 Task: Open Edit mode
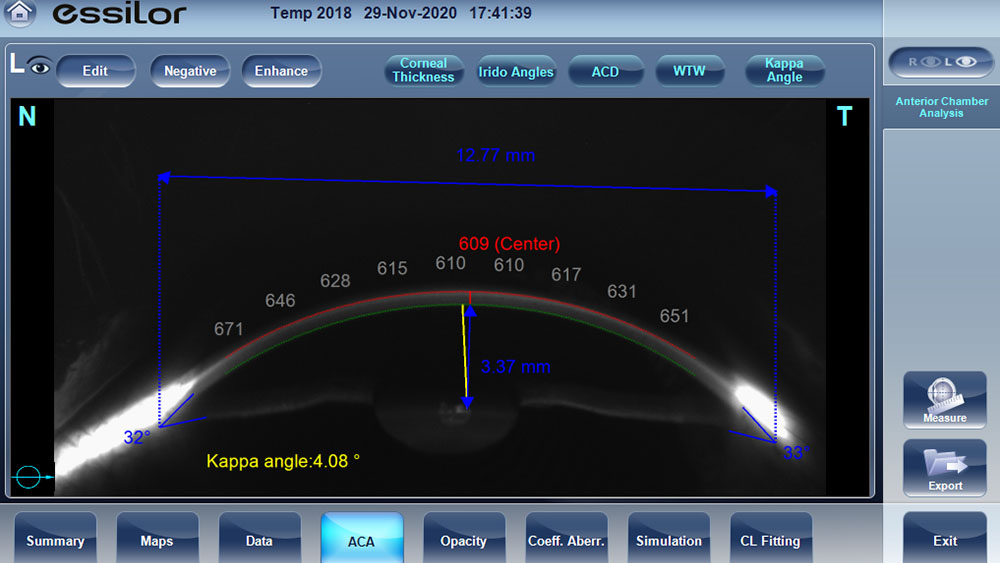[x=96, y=71]
